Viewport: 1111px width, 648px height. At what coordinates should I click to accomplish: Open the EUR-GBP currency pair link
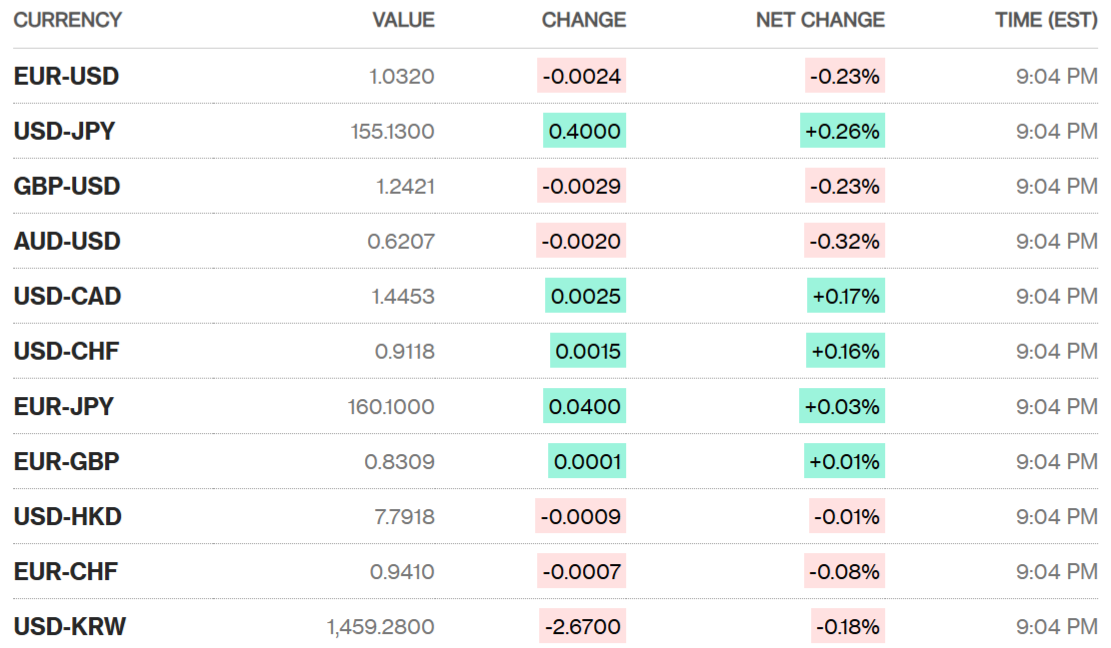[67, 461]
